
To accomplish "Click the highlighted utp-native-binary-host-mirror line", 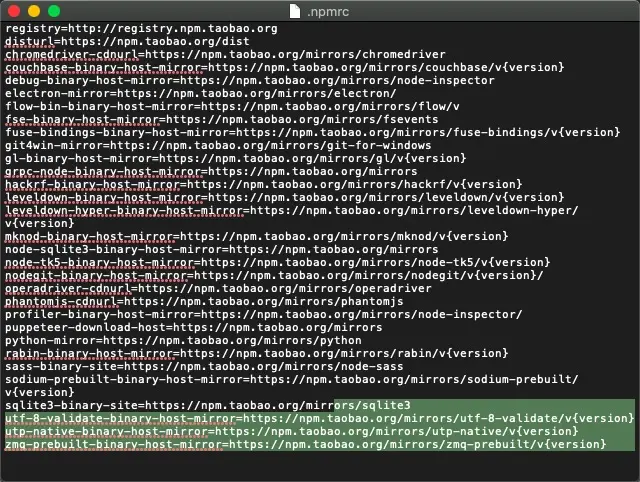I will 292,431.
